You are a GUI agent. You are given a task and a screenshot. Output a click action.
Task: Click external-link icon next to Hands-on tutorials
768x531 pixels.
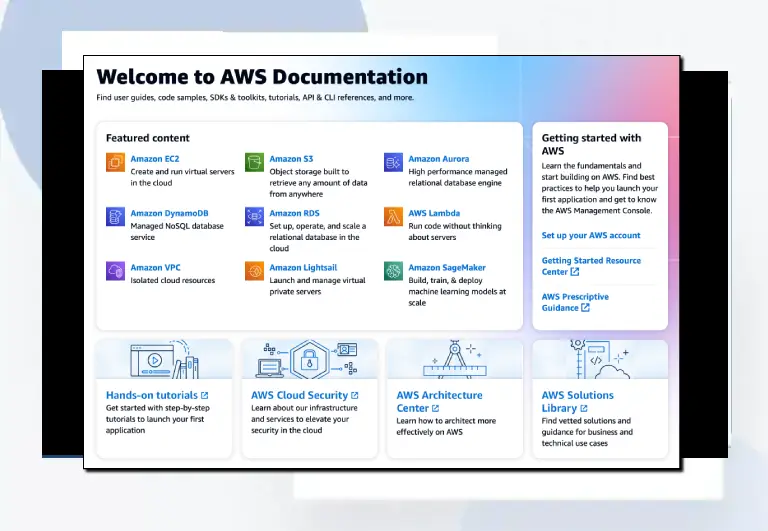(x=205, y=395)
